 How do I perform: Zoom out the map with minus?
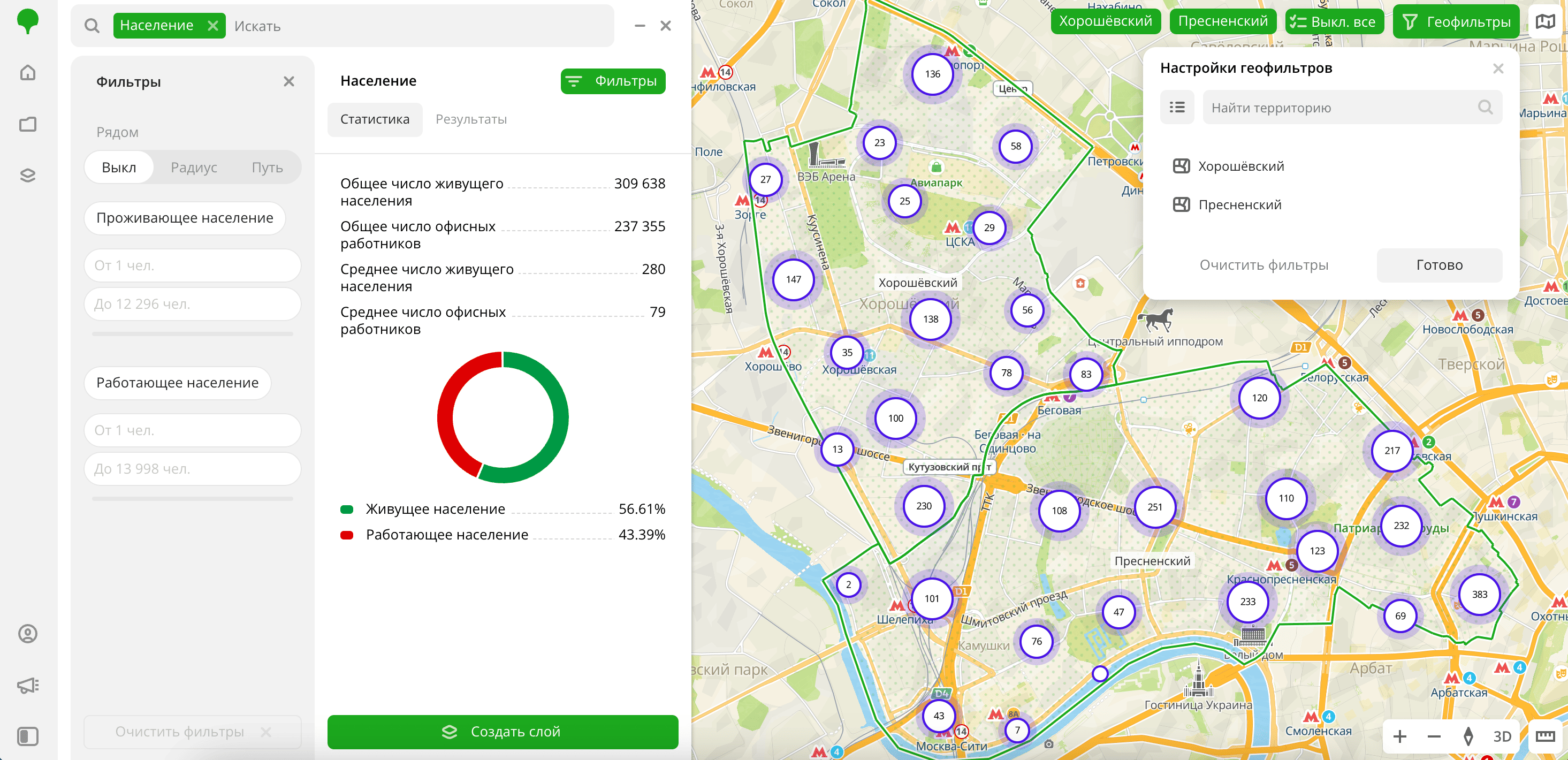point(1434,736)
